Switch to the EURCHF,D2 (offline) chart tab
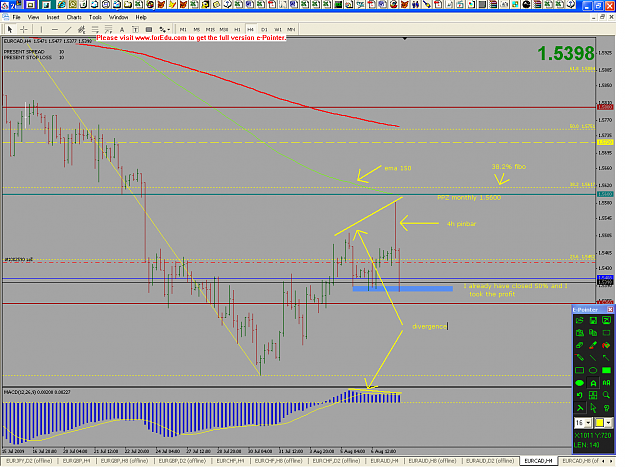The width and height of the screenshot is (625, 467). point(336,461)
